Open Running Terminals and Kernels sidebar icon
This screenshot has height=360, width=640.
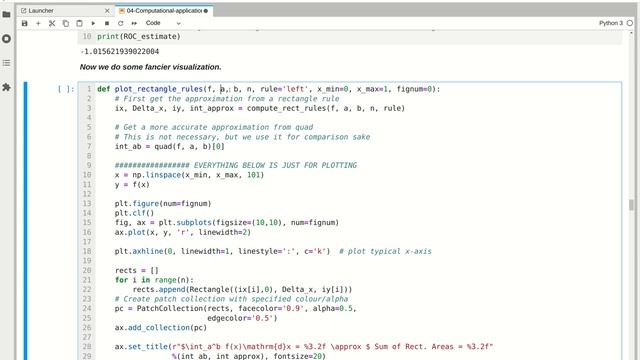tap(7, 39)
